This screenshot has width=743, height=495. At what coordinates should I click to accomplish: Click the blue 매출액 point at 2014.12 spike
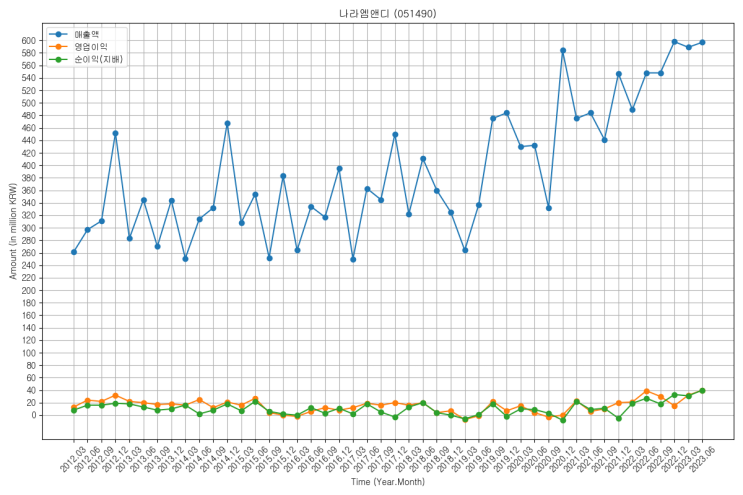click(x=227, y=124)
